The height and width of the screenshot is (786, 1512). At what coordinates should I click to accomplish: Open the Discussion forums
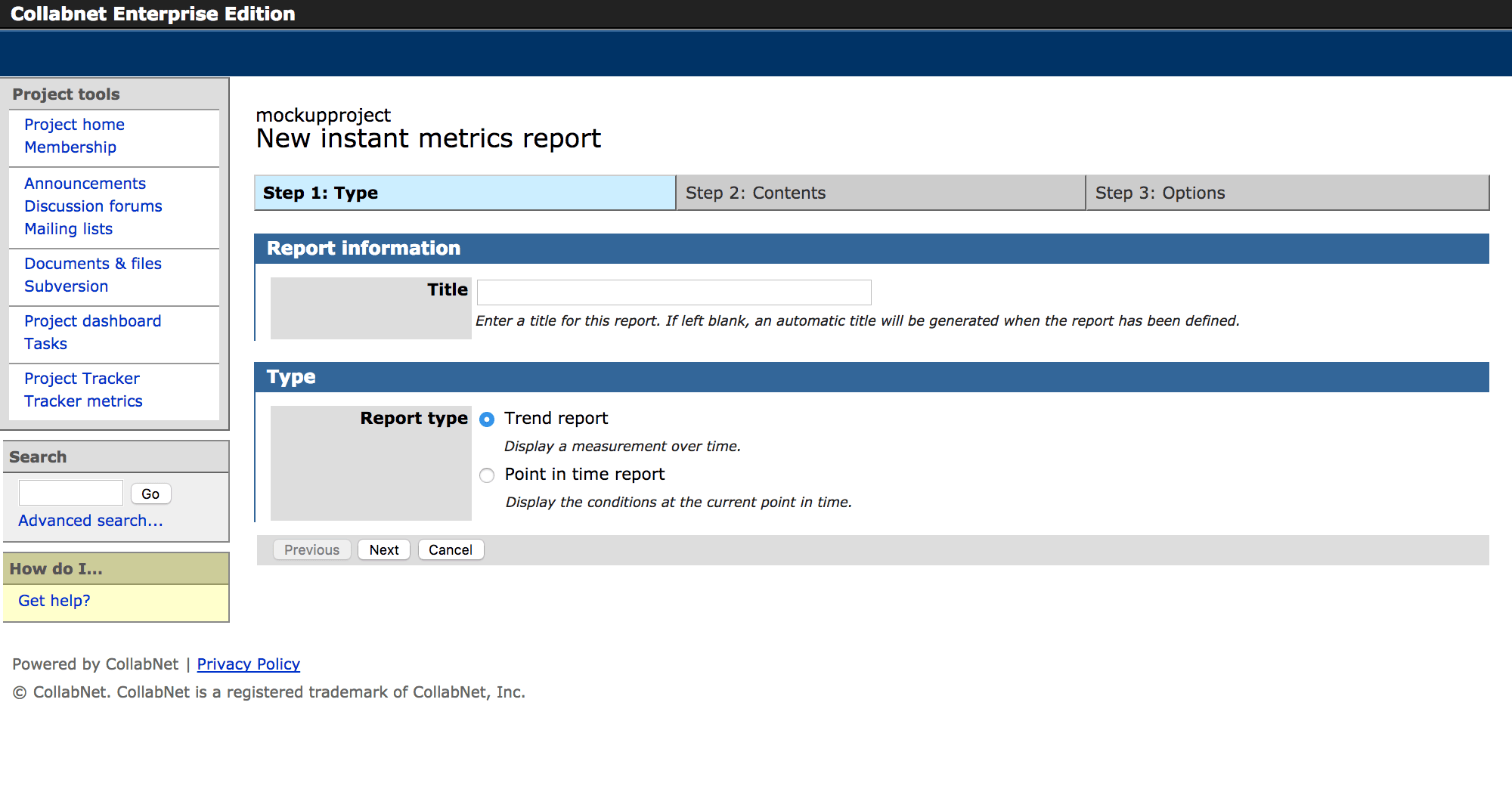click(93, 206)
